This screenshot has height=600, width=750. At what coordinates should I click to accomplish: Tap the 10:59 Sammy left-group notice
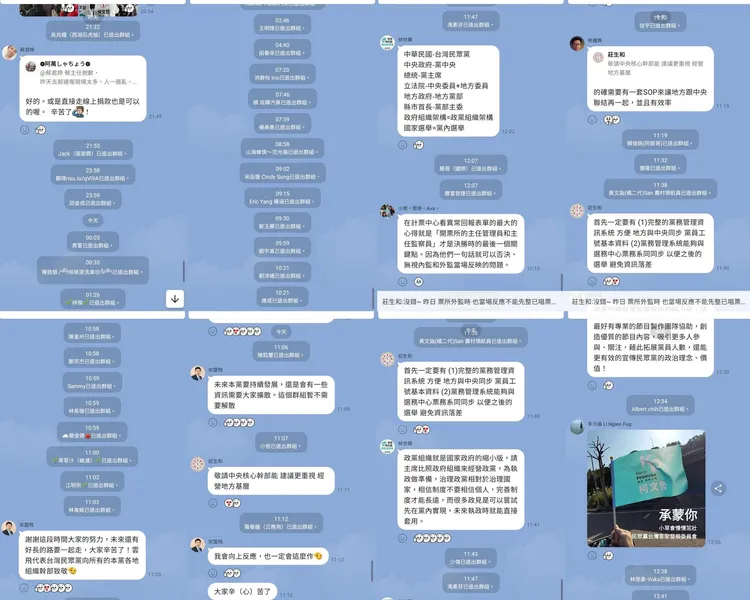point(92,382)
